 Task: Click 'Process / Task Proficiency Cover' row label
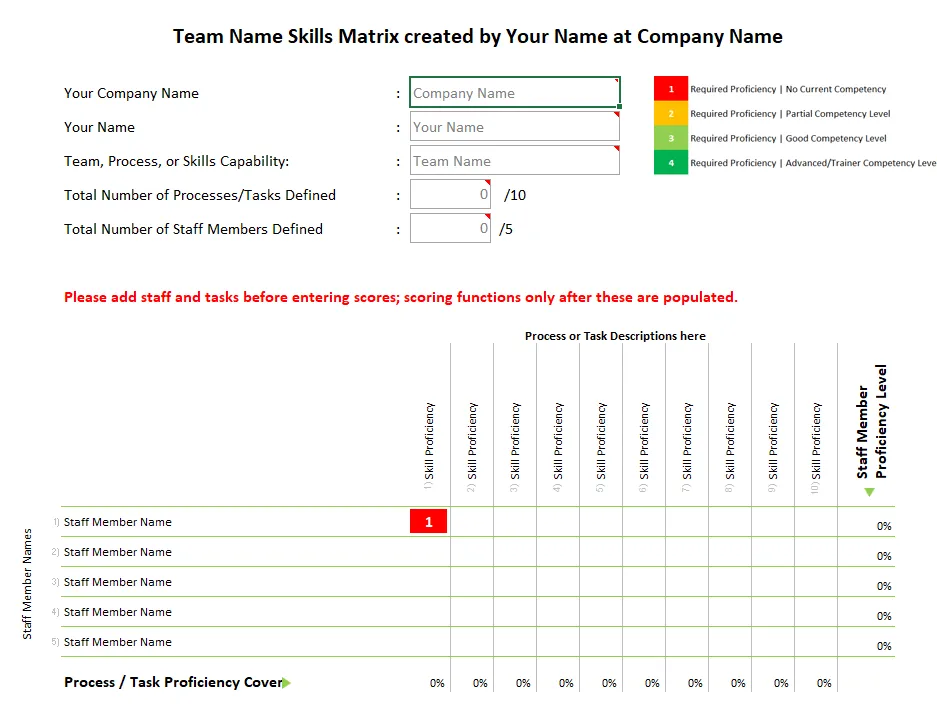click(x=173, y=682)
